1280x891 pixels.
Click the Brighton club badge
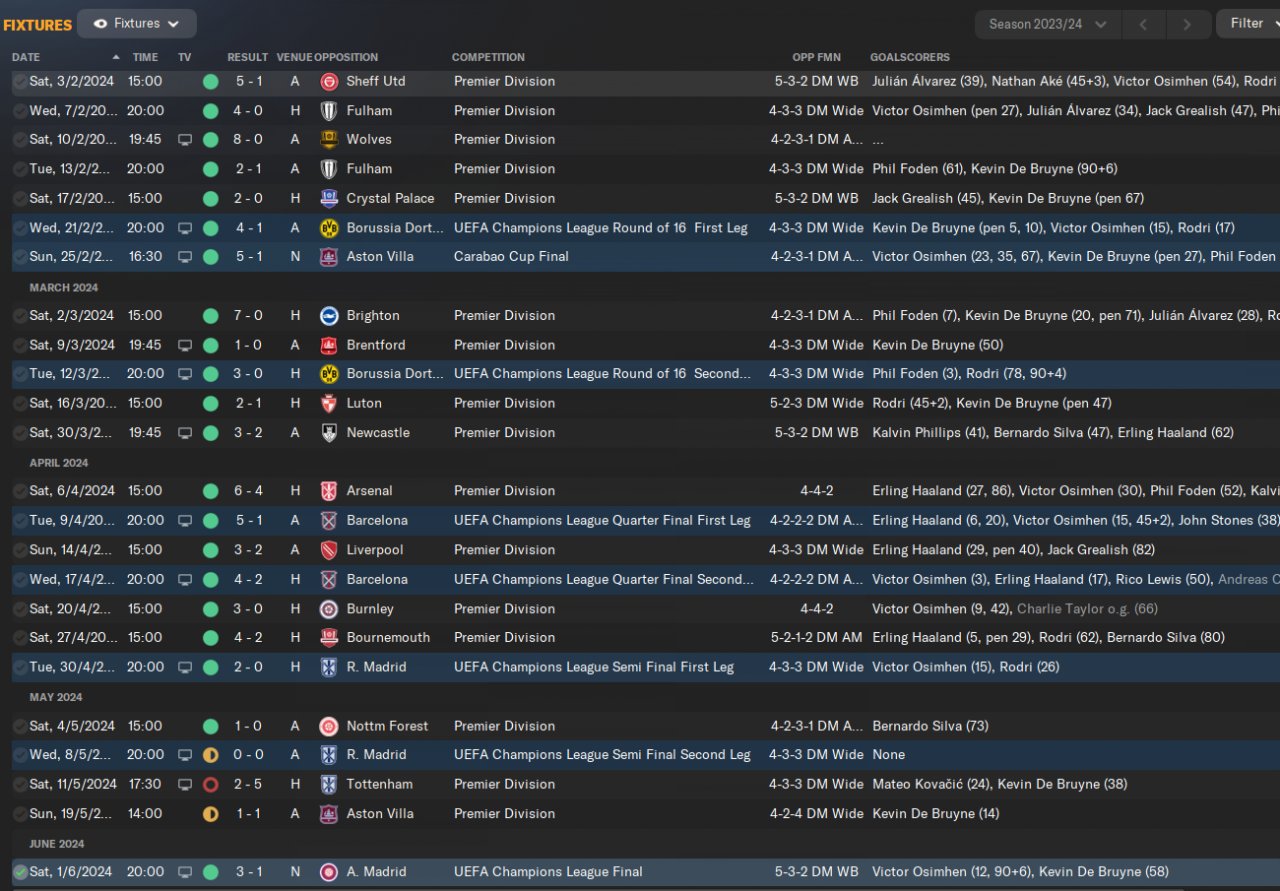(x=329, y=316)
